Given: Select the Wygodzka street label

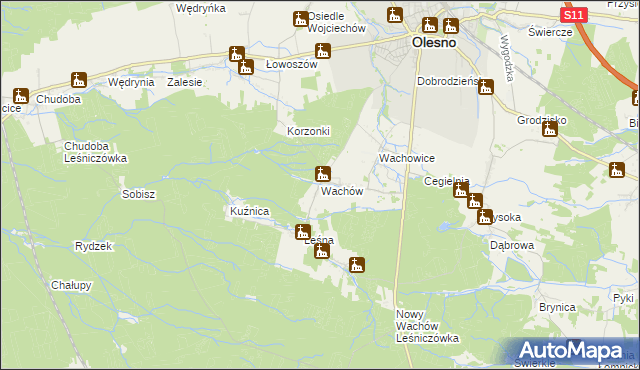Looking at the screenshot, I should (x=506, y=58).
